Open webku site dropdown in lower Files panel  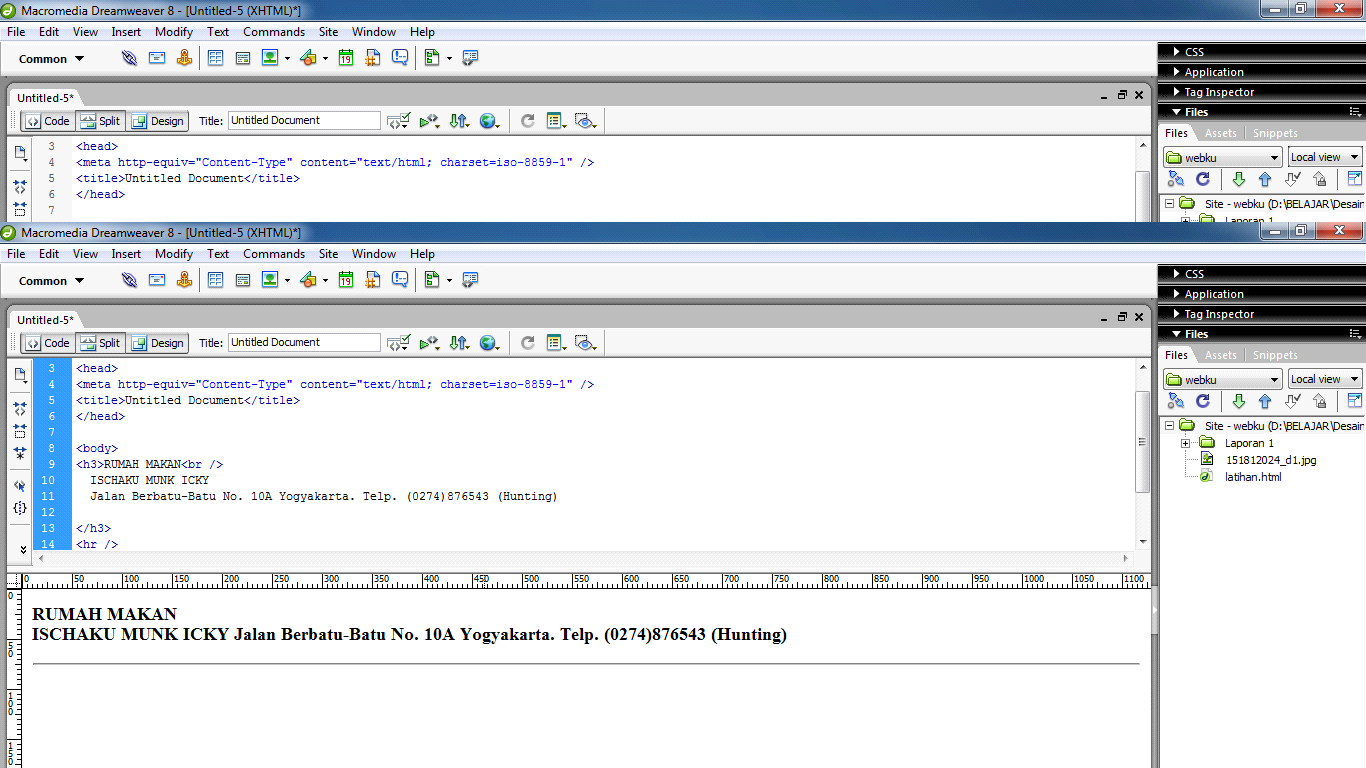pyautogui.click(x=1222, y=379)
